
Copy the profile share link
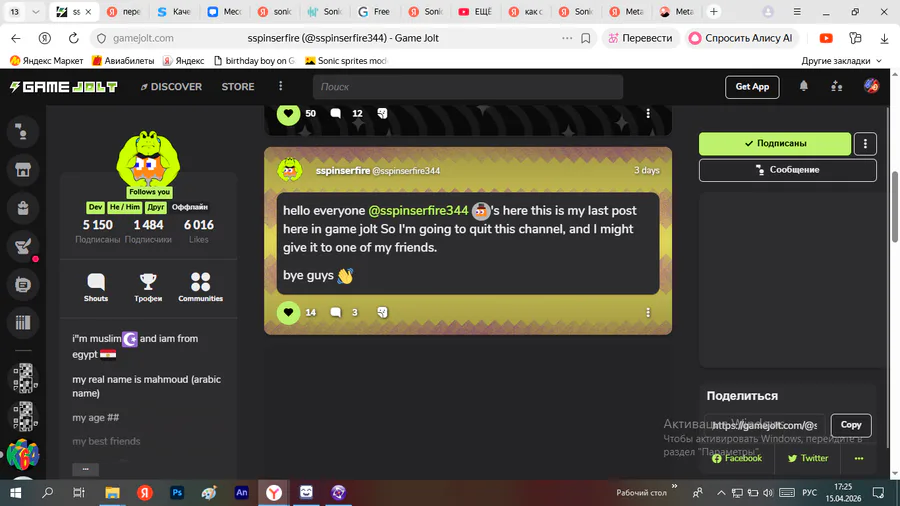click(x=851, y=425)
